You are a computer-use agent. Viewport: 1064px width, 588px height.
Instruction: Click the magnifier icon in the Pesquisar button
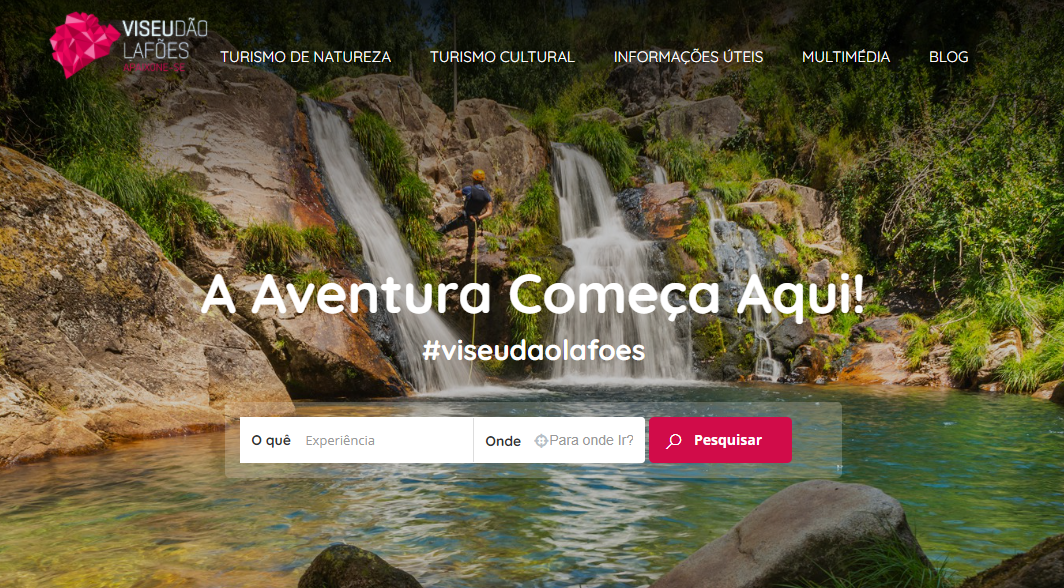pos(673,442)
